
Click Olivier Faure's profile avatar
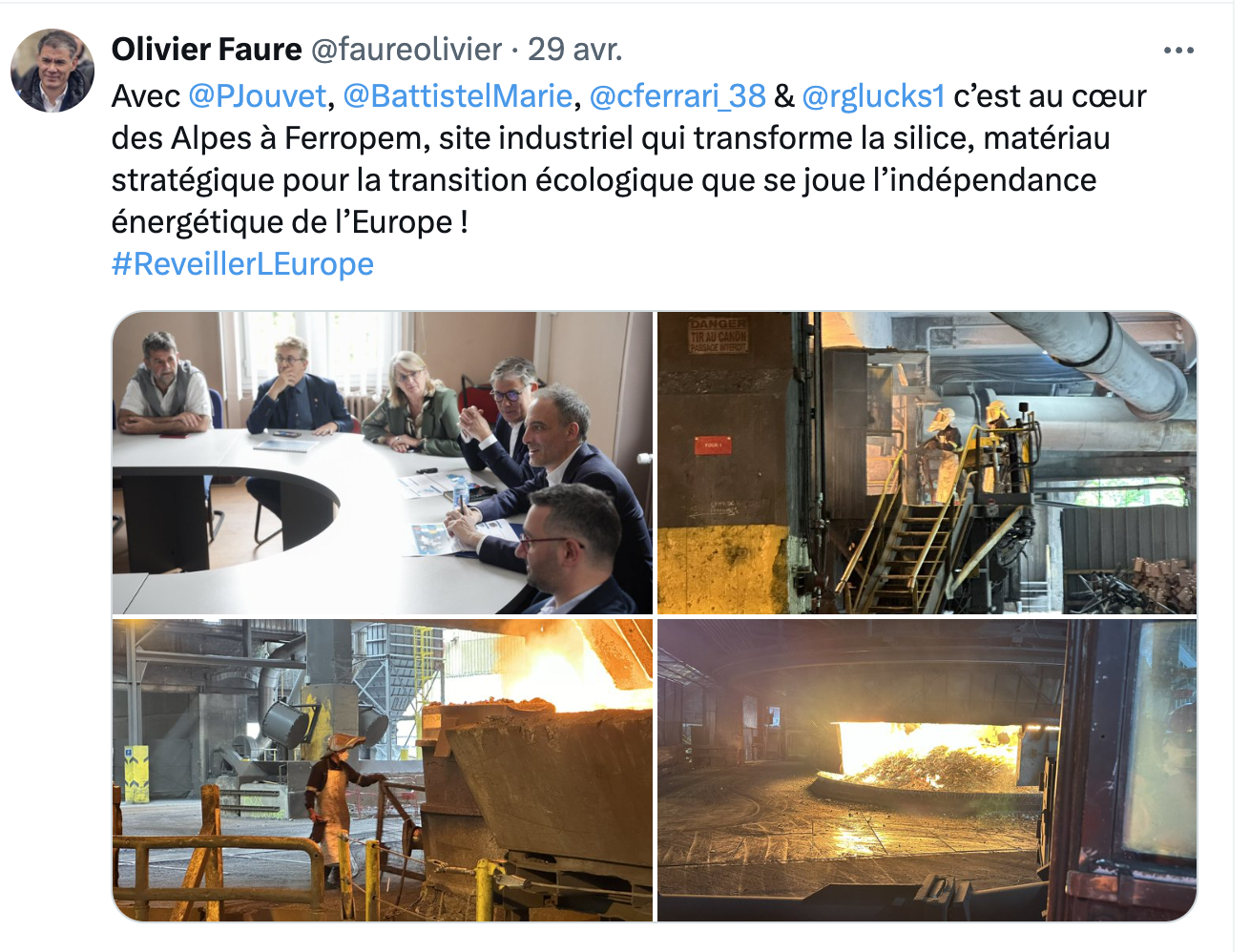tap(52, 71)
